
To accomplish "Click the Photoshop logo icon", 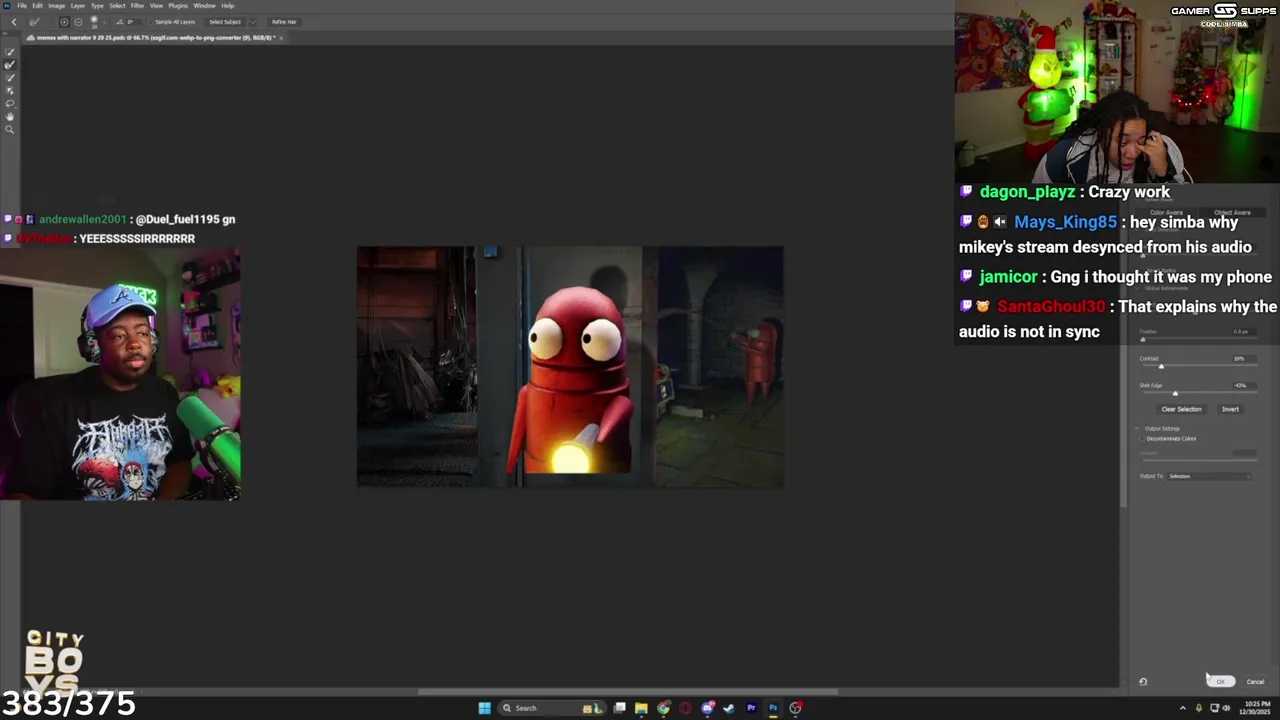I will tap(6, 5).
